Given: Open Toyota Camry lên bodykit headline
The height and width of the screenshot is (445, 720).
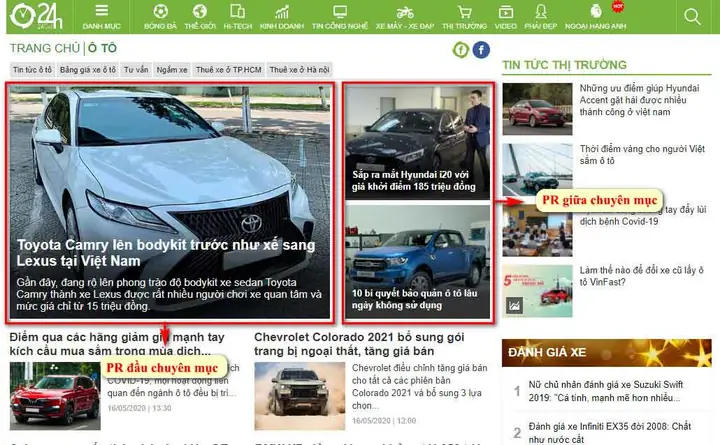Looking at the screenshot, I should 166,253.
